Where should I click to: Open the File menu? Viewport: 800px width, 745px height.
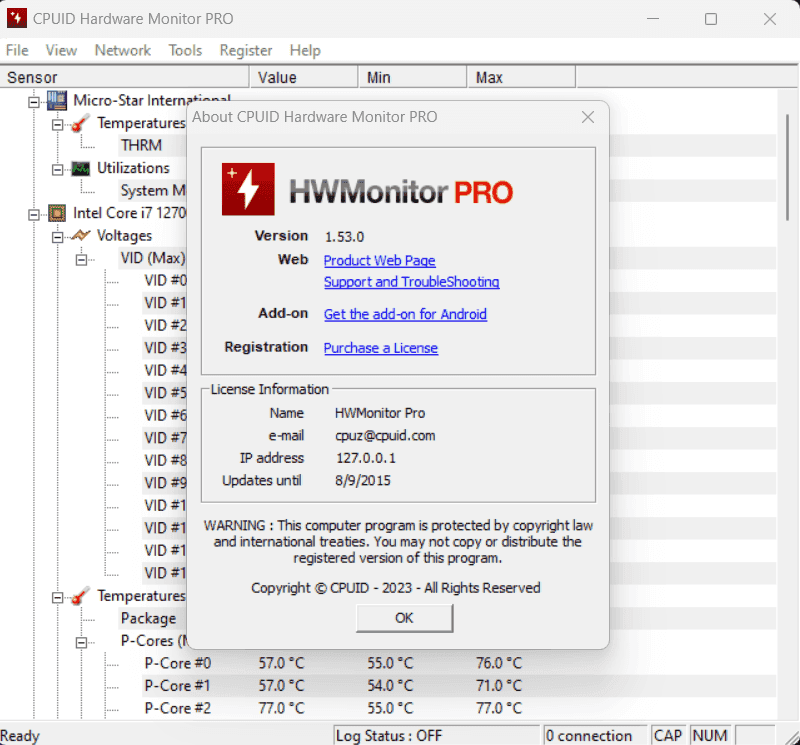coord(17,51)
